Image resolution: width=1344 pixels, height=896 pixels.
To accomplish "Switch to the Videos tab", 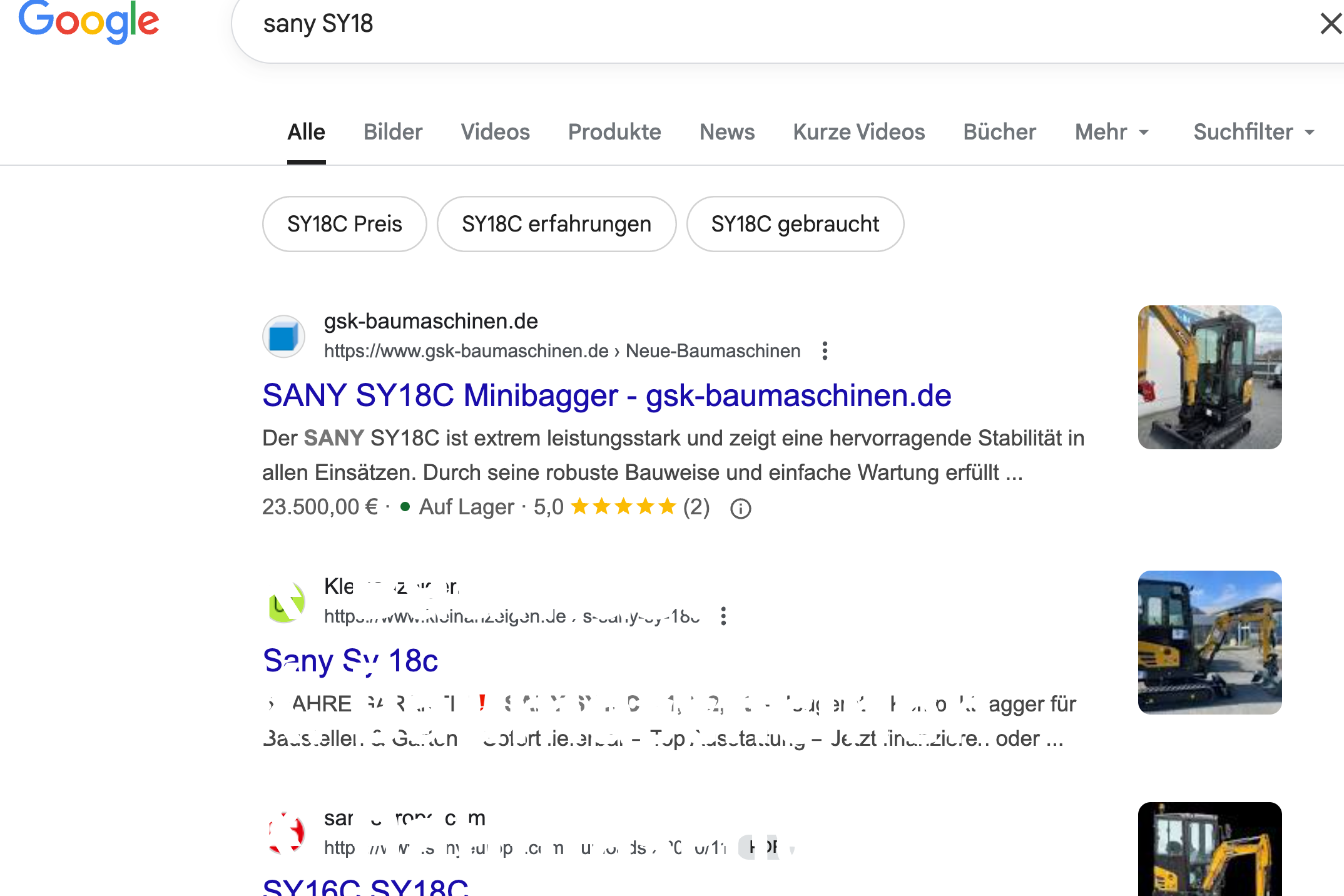I will tap(495, 132).
